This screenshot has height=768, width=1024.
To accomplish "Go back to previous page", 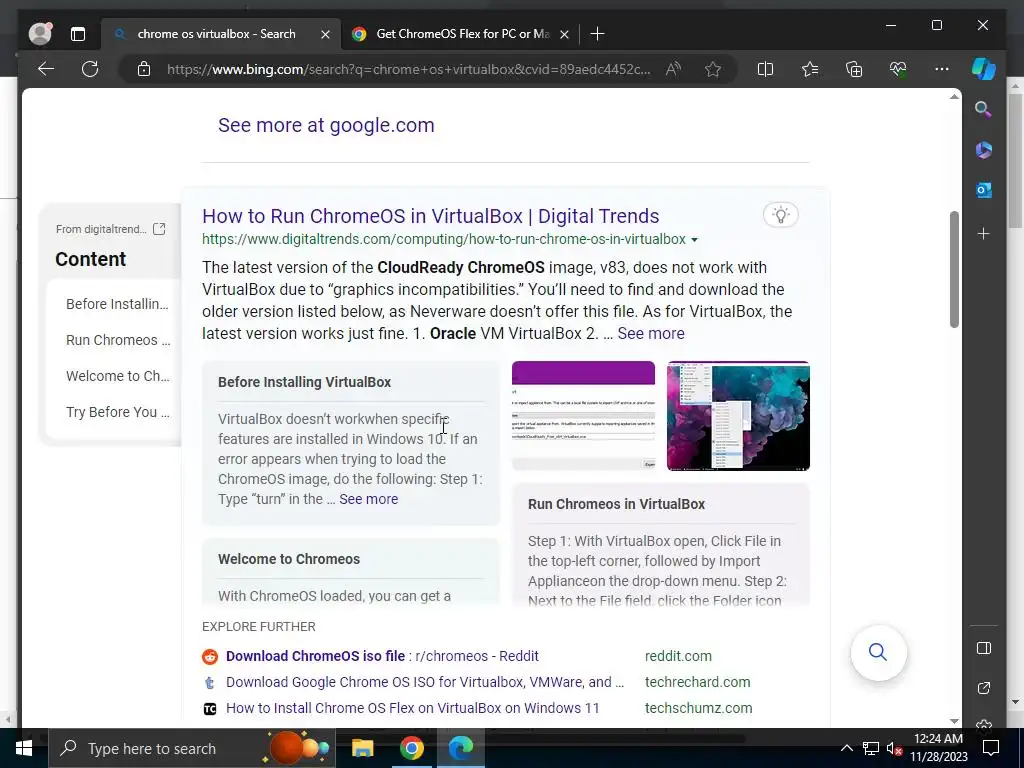I will point(46,69).
